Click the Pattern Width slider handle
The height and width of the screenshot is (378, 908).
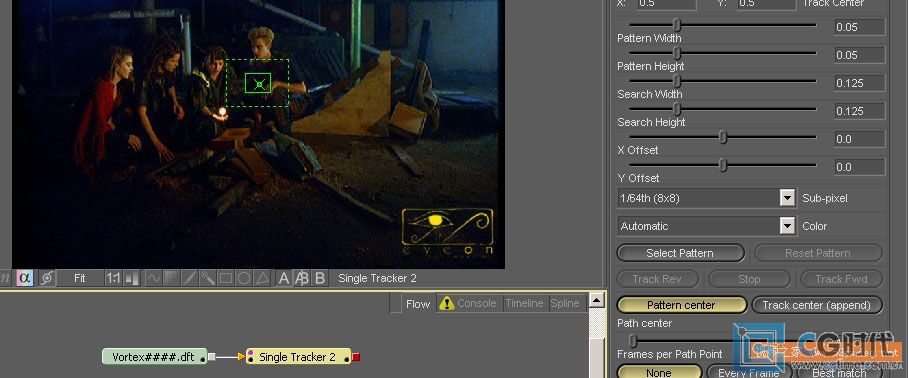tap(676, 25)
